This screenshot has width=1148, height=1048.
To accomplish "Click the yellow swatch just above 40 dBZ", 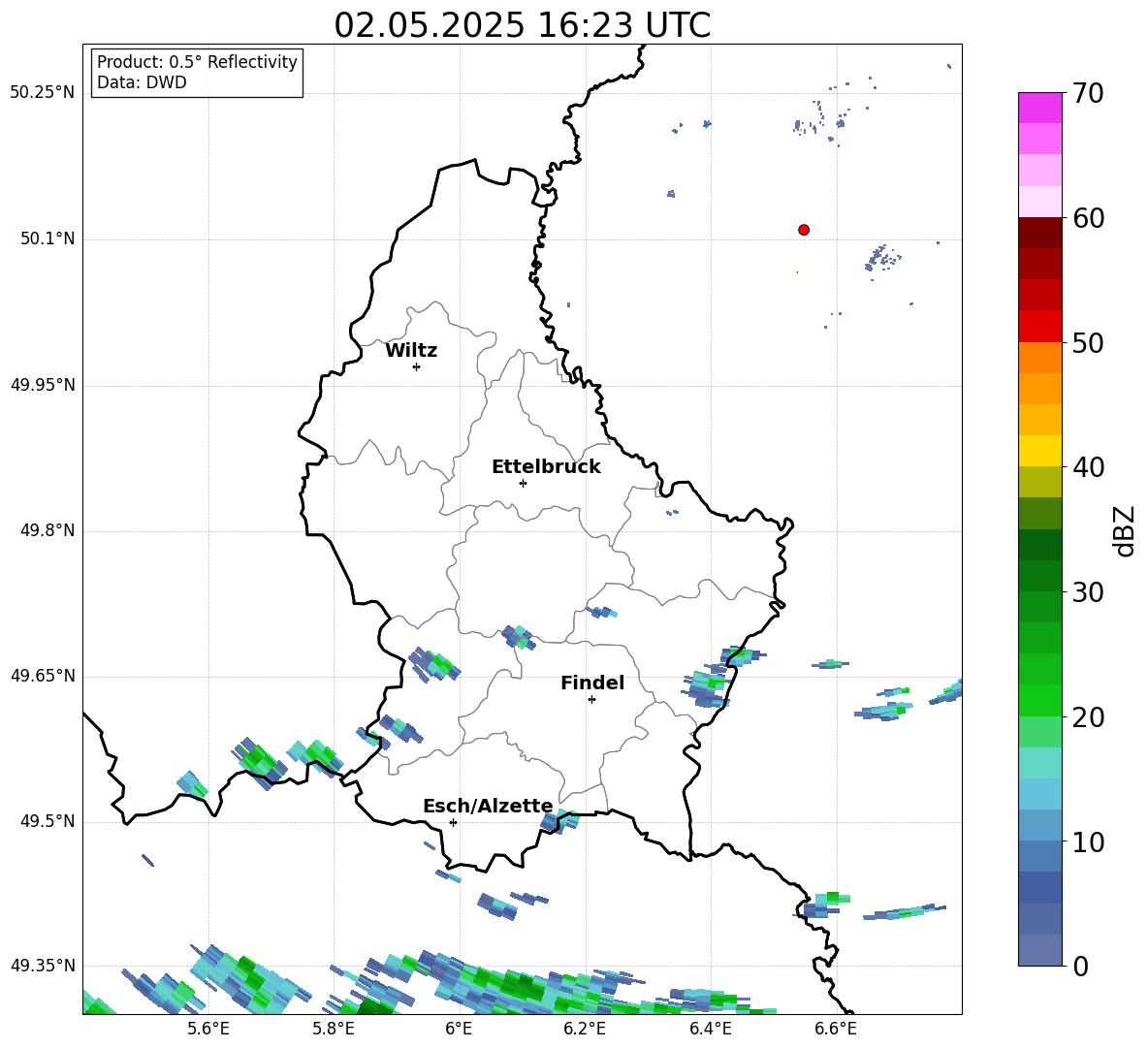I will (1039, 451).
